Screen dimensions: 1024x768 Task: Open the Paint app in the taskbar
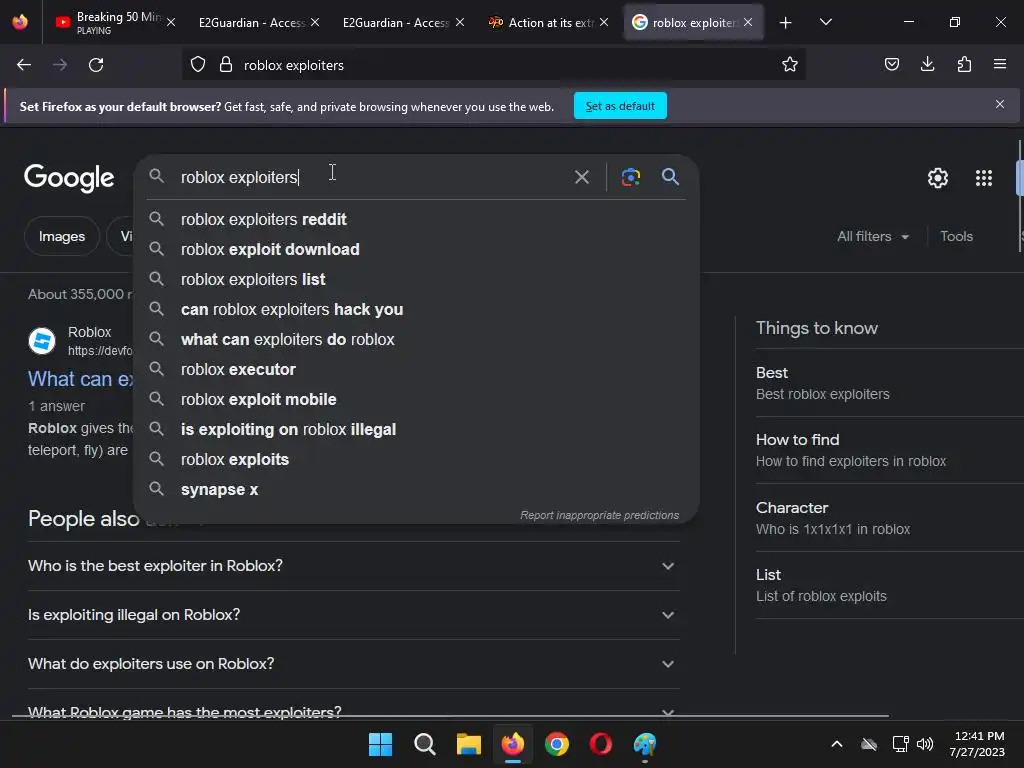tap(645, 744)
